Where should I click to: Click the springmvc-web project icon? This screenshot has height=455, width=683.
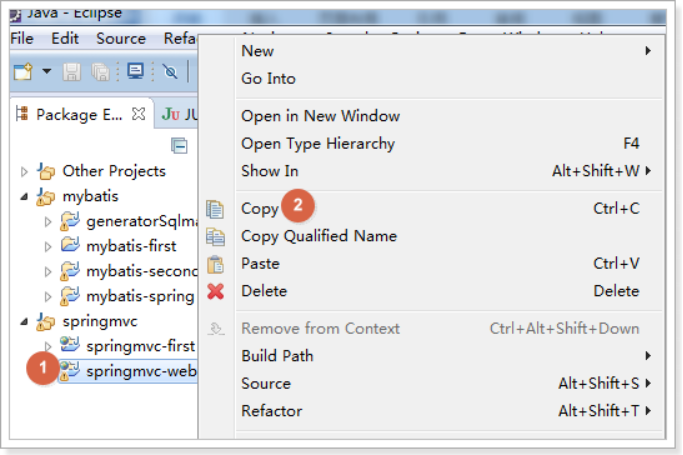[x=70, y=371]
